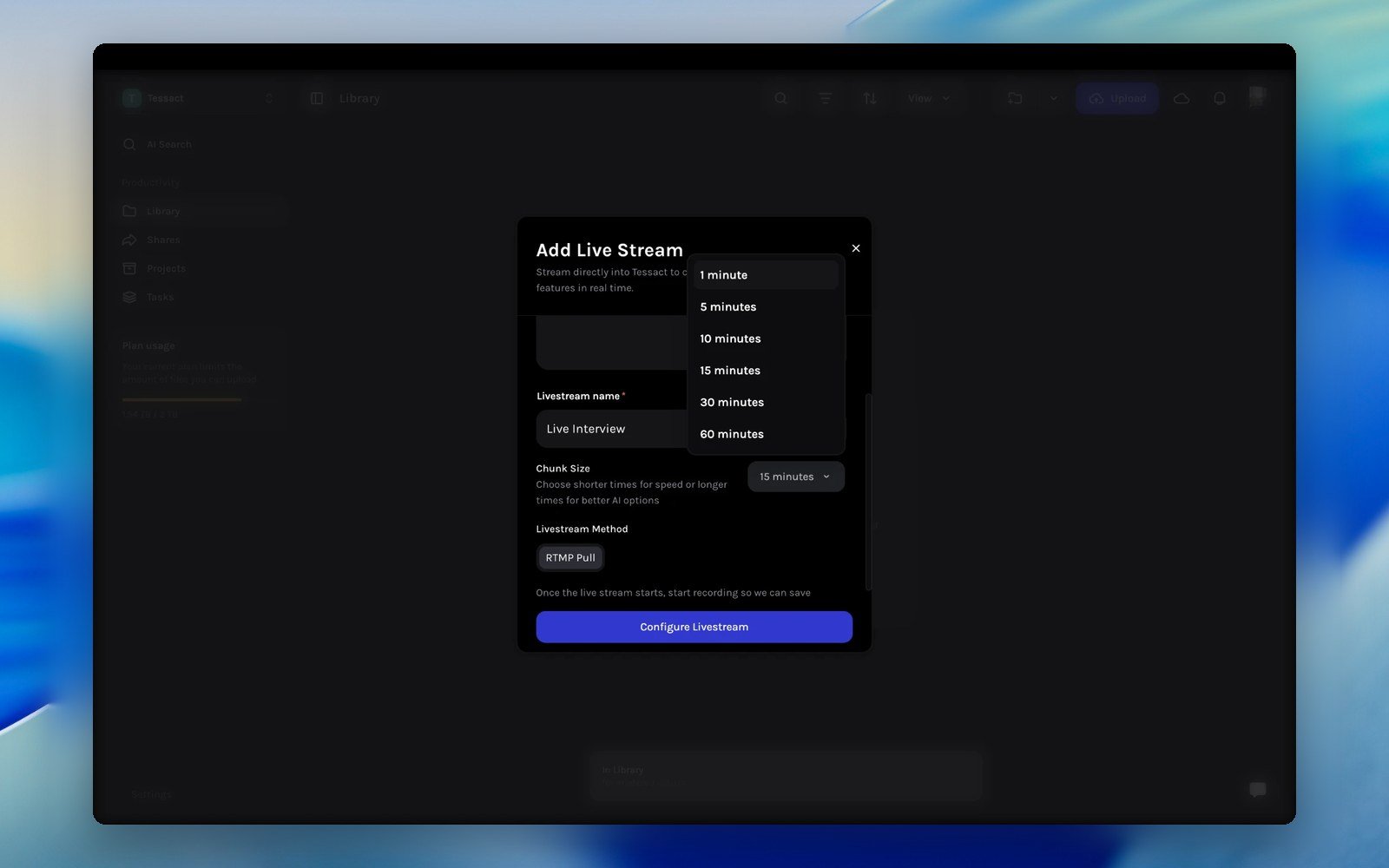Close the Add Live Stream dialog
1389x868 pixels.
(856, 248)
